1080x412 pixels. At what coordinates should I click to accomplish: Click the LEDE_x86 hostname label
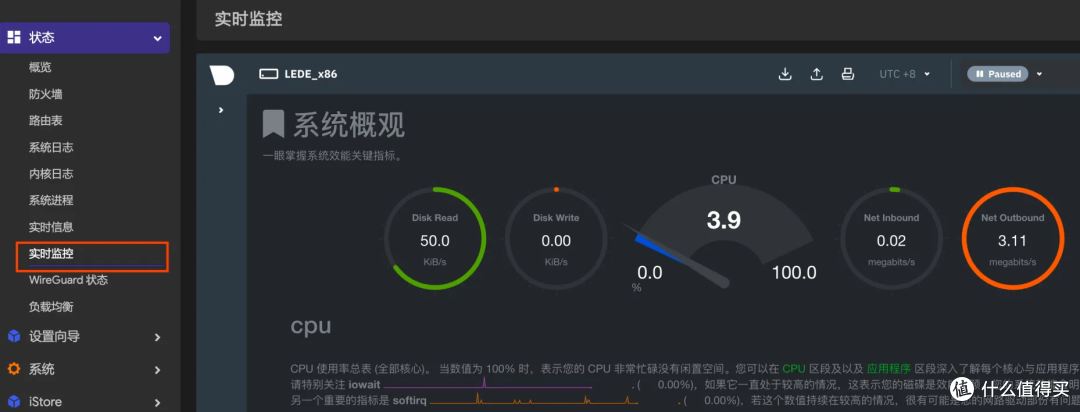pos(311,74)
